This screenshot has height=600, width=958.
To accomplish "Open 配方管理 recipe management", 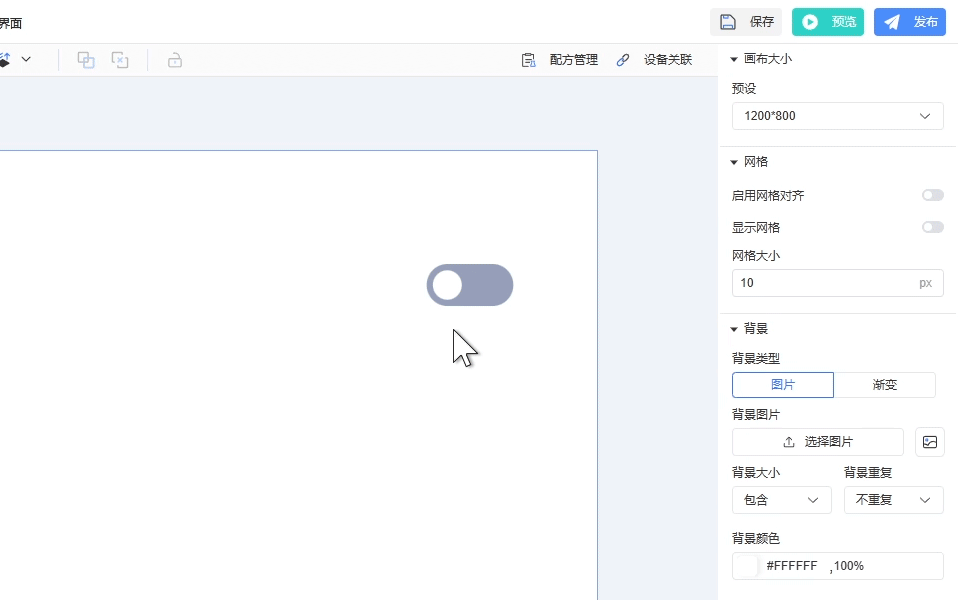I will pyautogui.click(x=560, y=60).
